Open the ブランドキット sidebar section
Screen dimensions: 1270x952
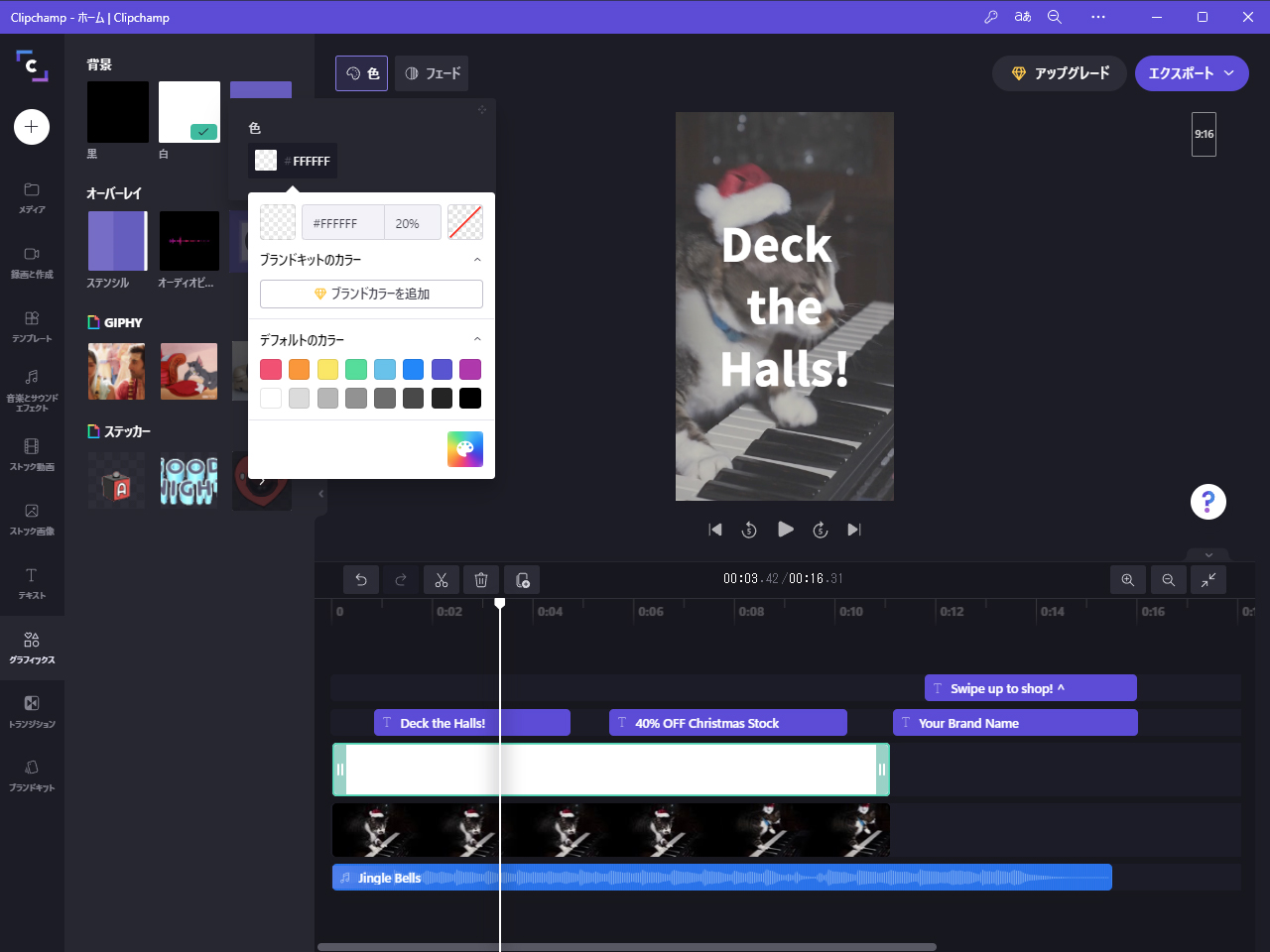click(x=32, y=775)
